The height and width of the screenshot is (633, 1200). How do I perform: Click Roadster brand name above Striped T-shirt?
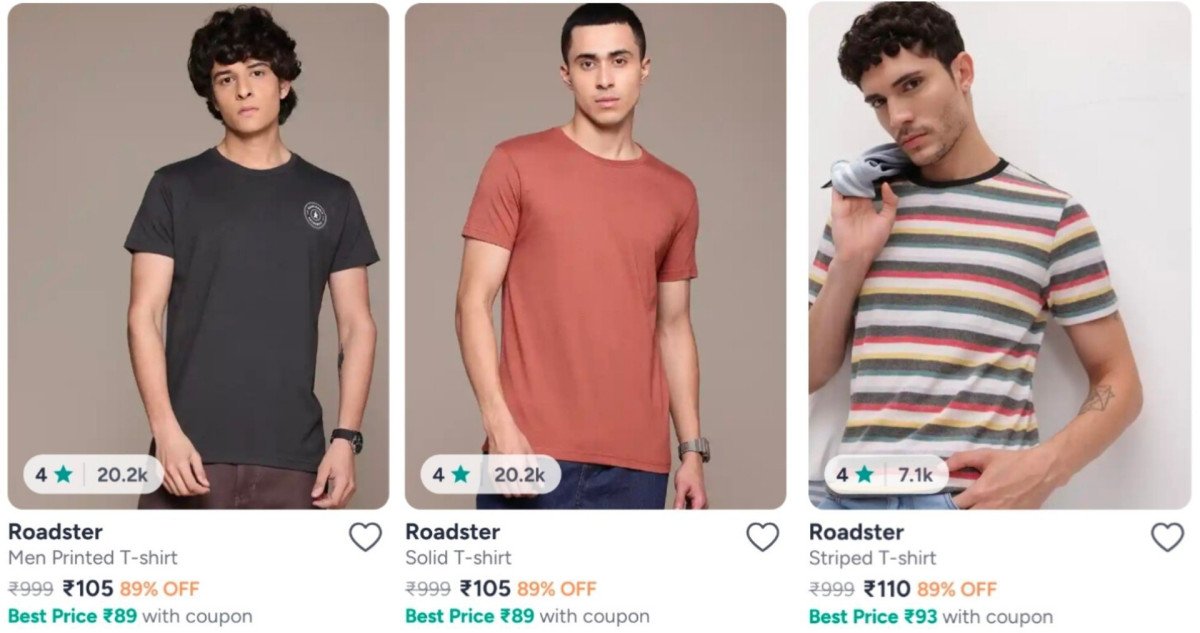(x=856, y=532)
